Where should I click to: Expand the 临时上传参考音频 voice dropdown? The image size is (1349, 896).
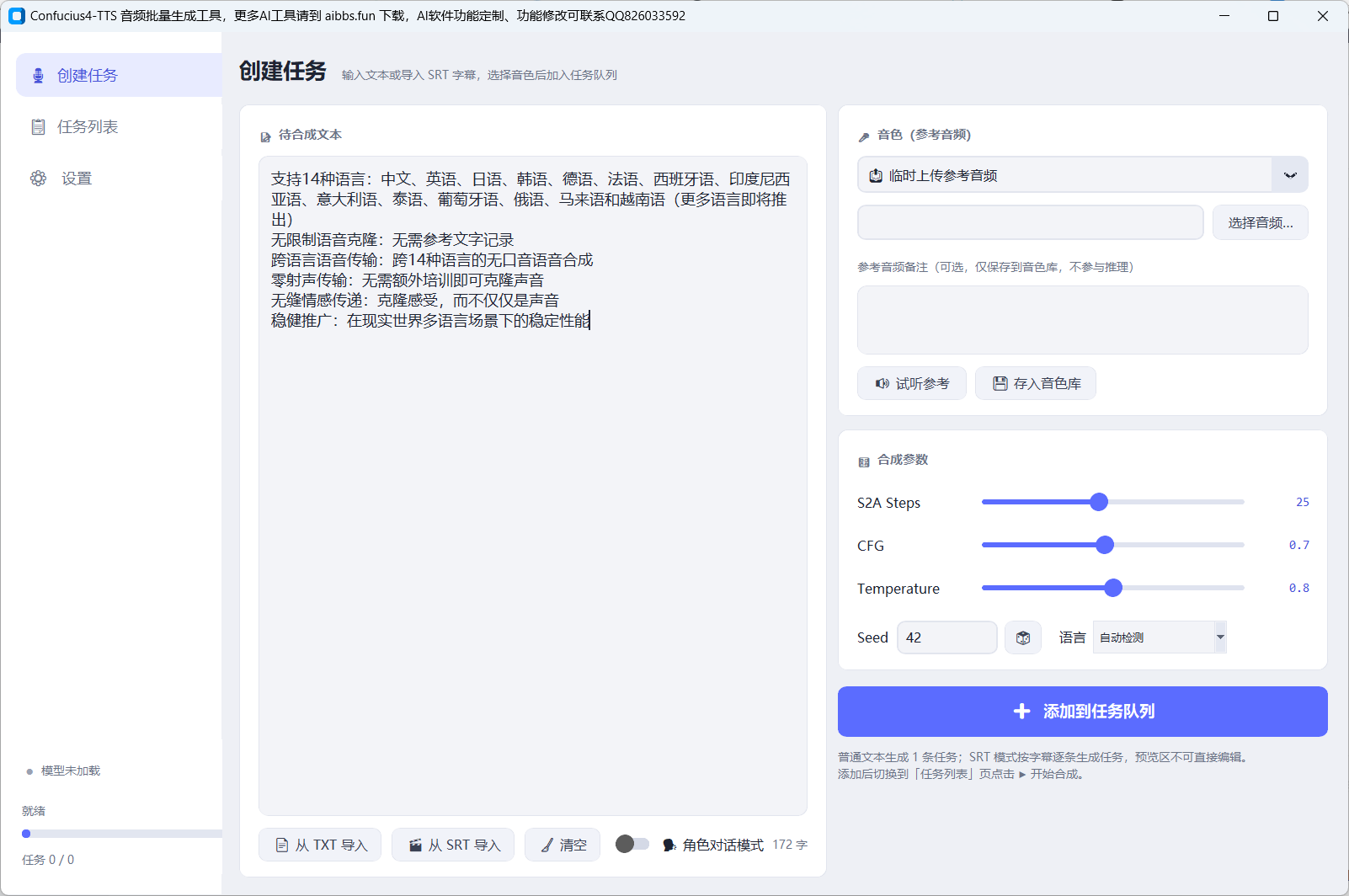[x=1083, y=175]
